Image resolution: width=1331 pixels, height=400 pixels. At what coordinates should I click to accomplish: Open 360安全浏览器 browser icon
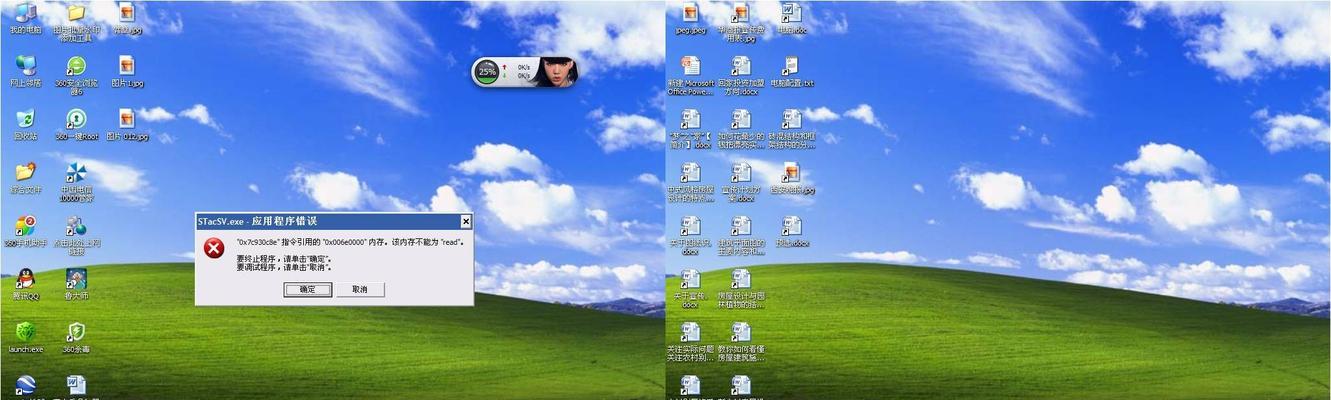(76, 74)
